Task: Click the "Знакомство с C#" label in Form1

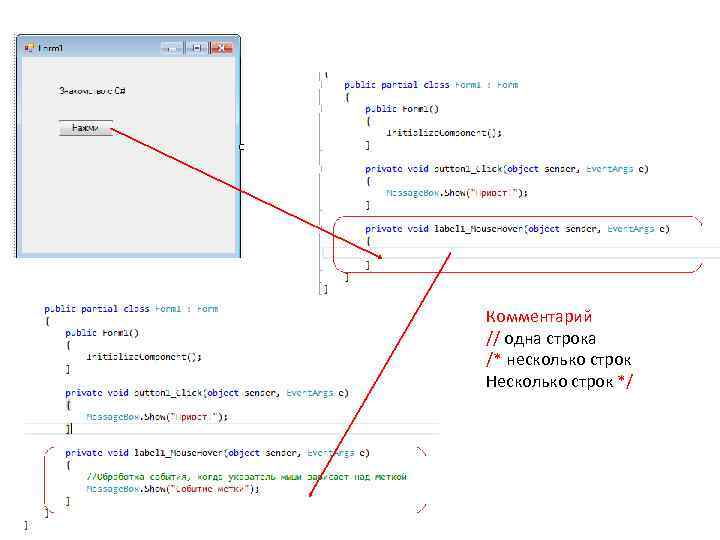Action: pos(92,91)
